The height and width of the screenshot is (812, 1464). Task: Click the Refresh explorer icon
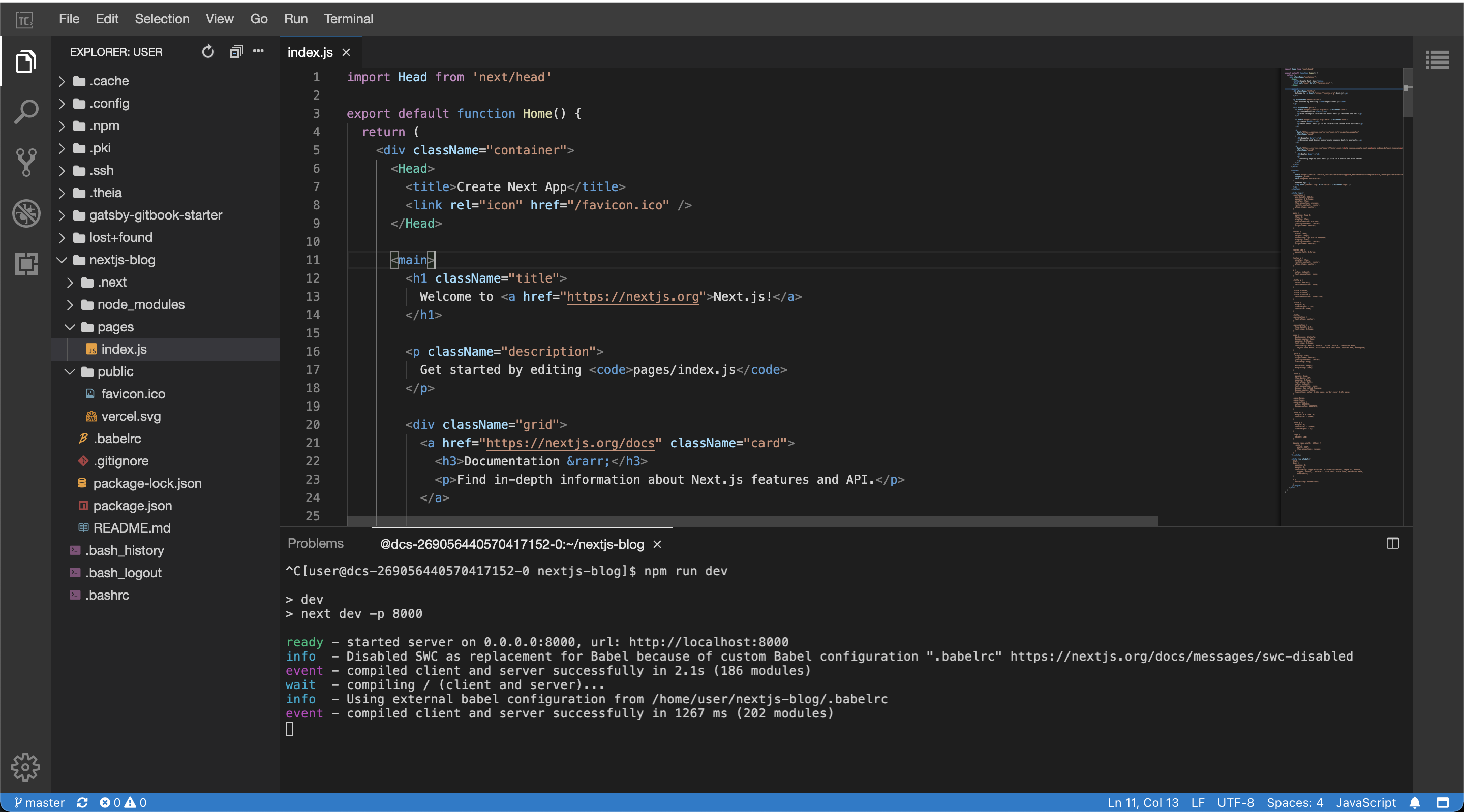click(x=208, y=52)
